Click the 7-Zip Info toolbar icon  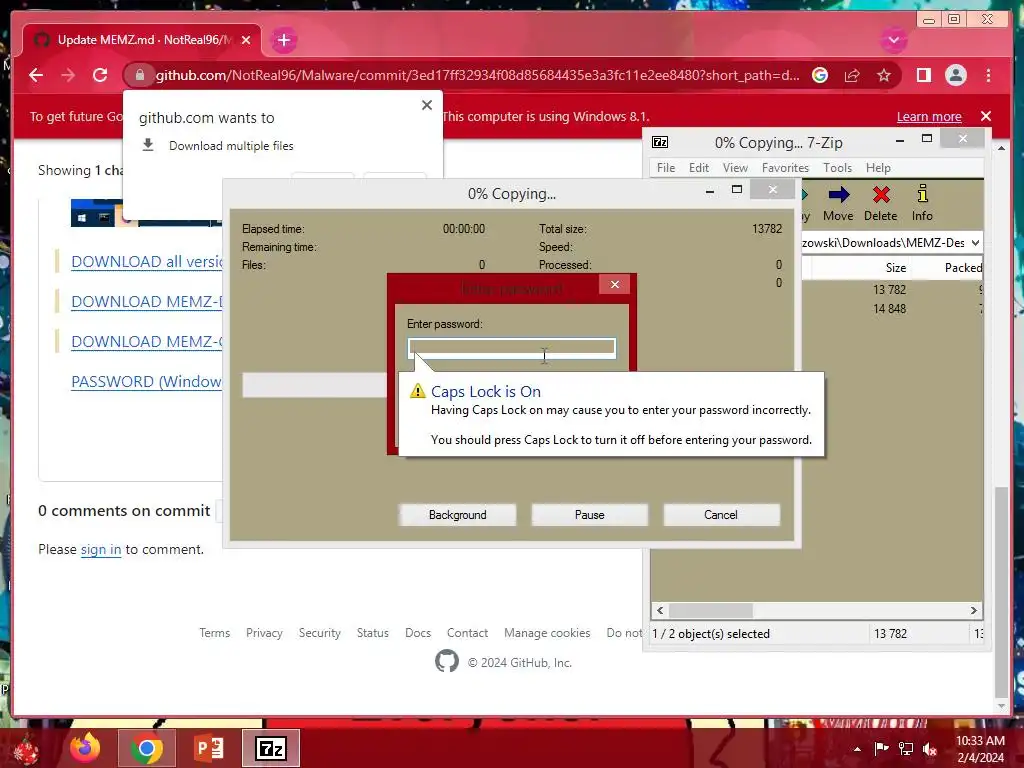tap(922, 204)
